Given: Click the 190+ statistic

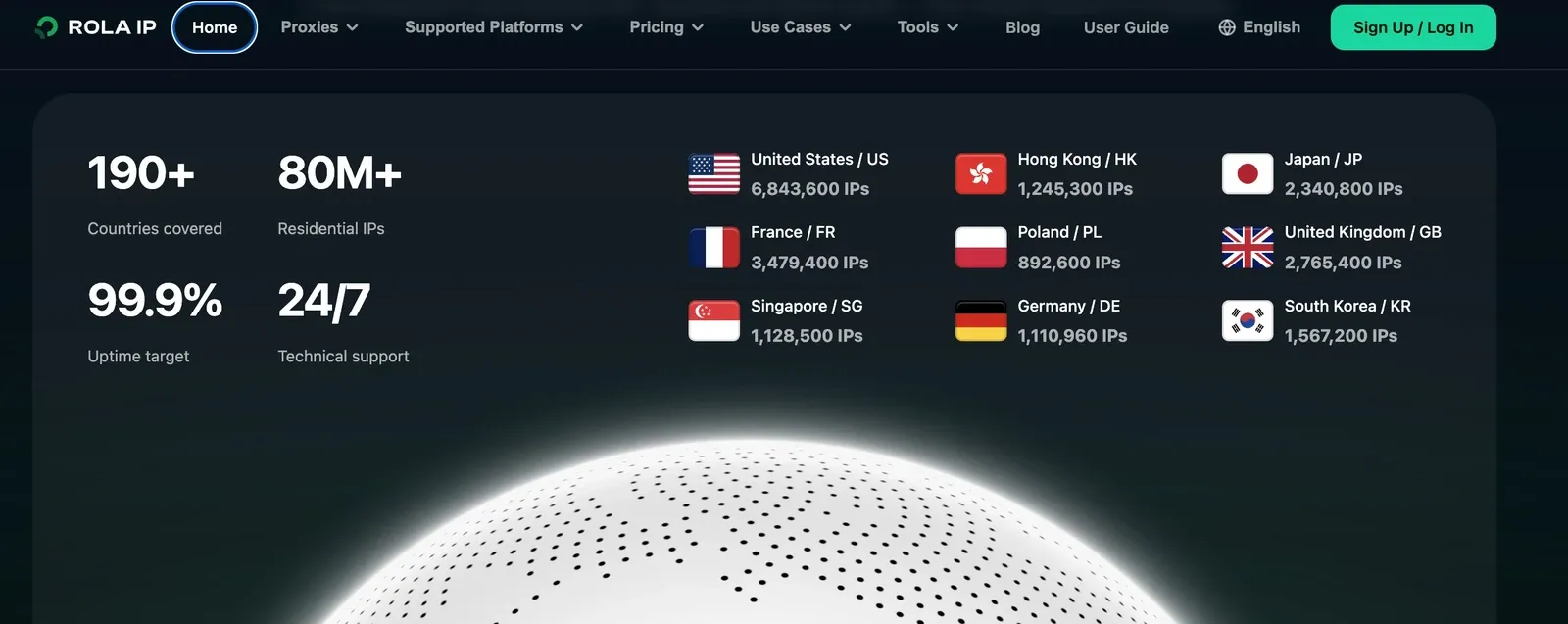Looking at the screenshot, I should coord(141,173).
